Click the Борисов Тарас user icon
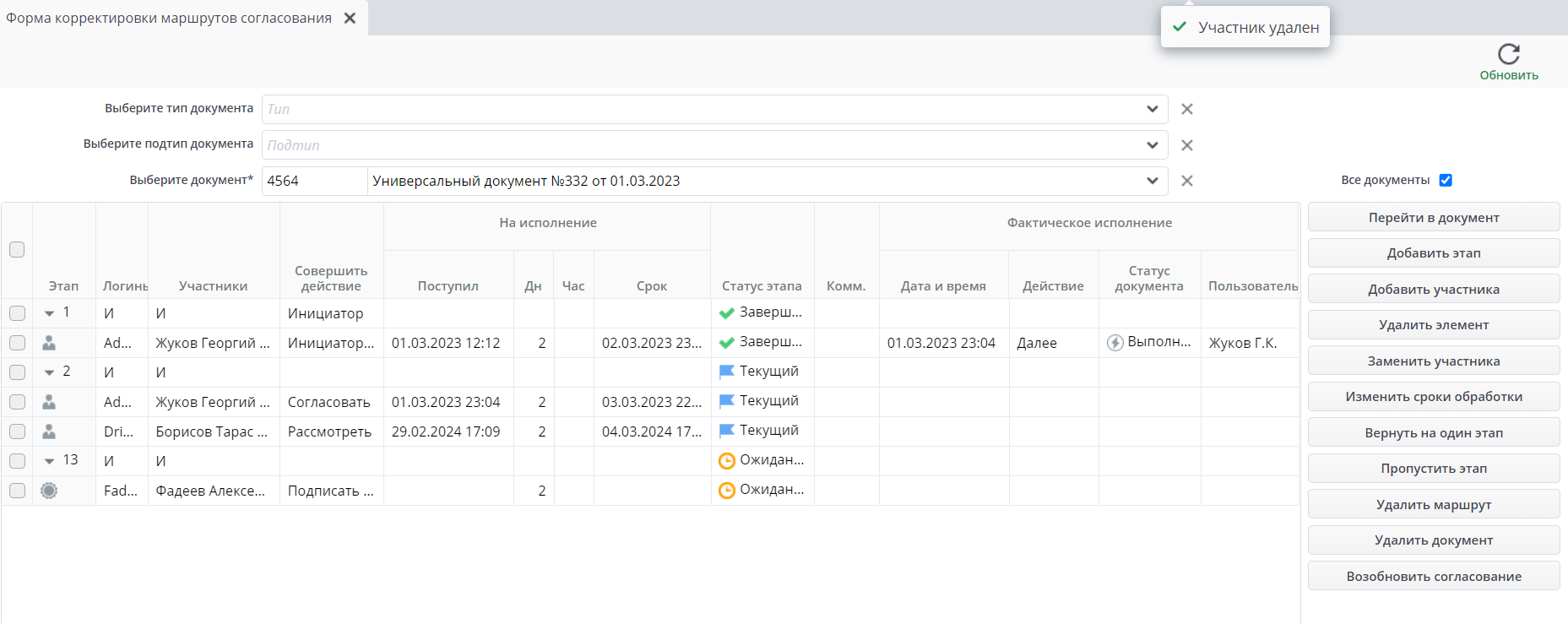This screenshot has width=1568, height=624. pyautogui.click(x=49, y=431)
